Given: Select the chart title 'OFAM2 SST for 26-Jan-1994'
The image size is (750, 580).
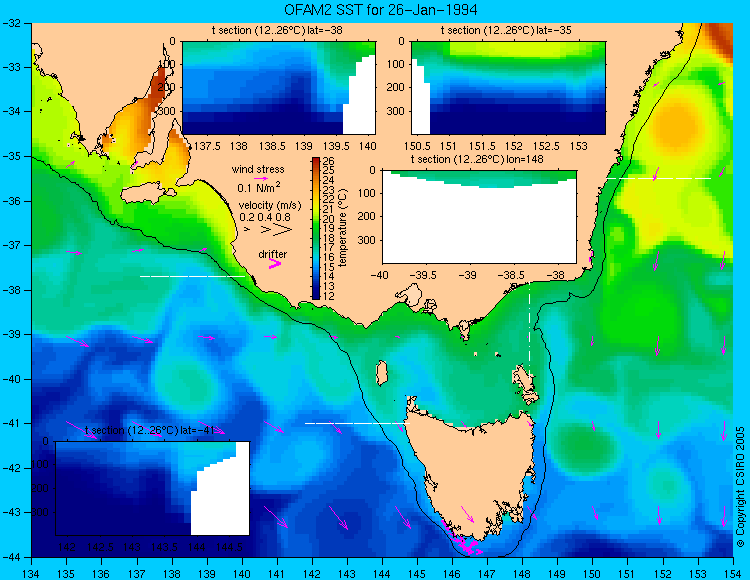Looking at the screenshot, I should coord(380,10).
